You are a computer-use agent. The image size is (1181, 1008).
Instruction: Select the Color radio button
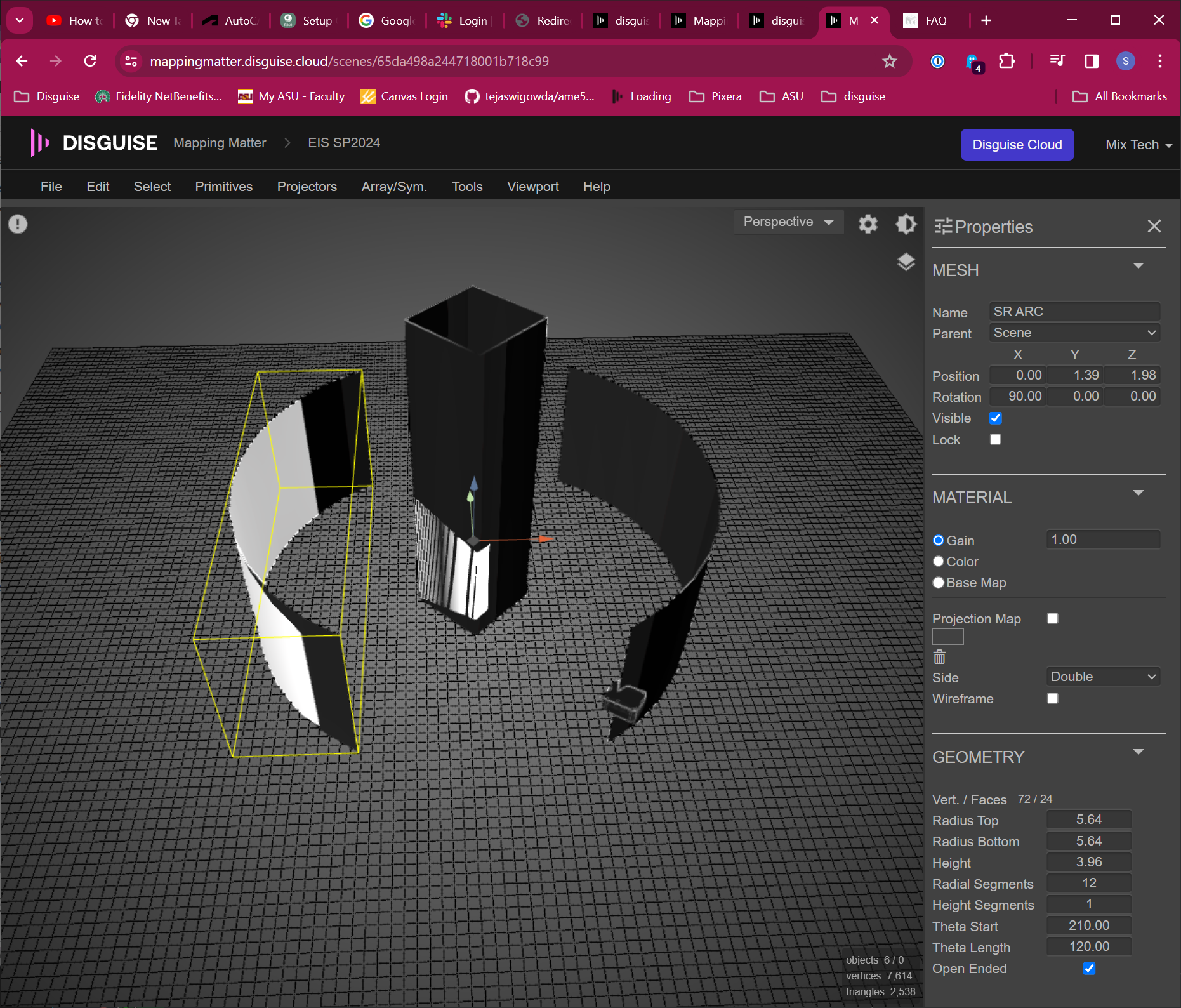tap(939, 561)
